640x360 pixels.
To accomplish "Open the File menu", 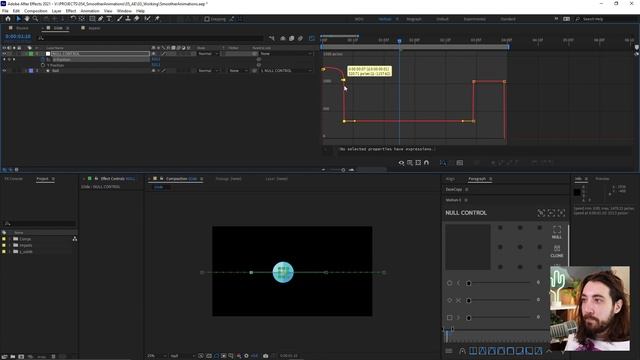I will click(5, 11).
